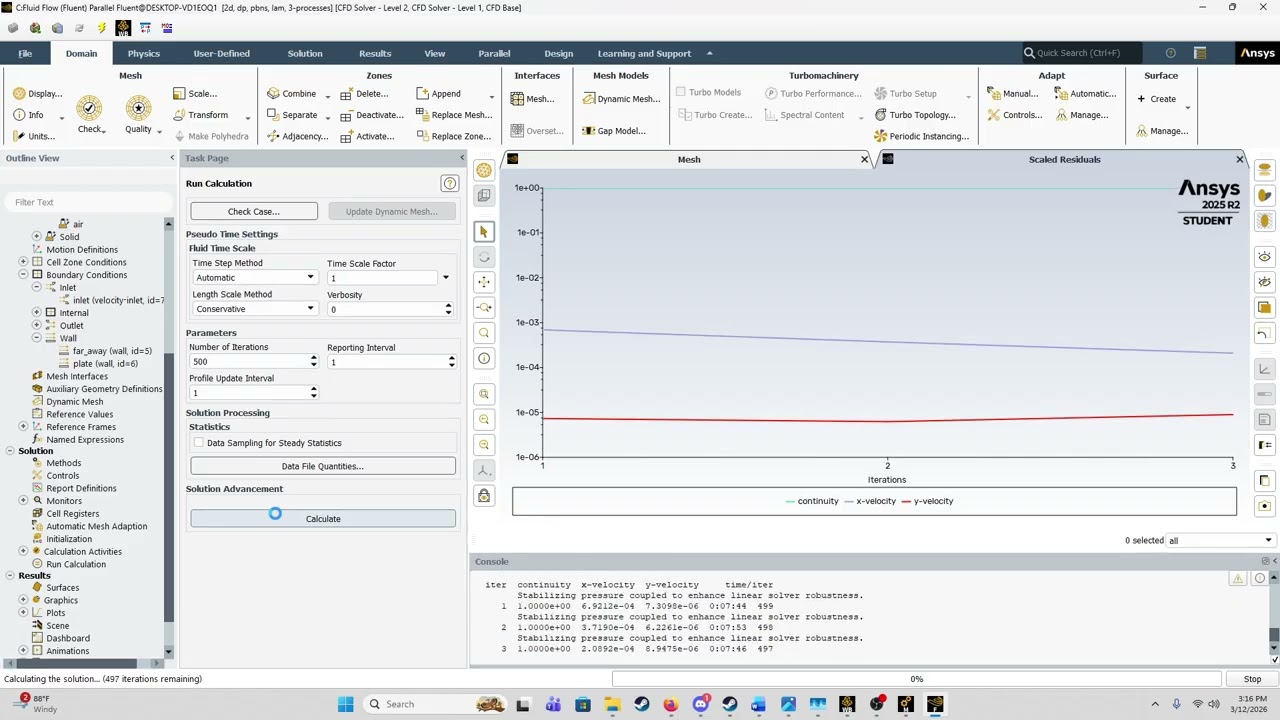Click the hide eye icon
The height and width of the screenshot is (720, 1280).
(x=1265, y=282)
